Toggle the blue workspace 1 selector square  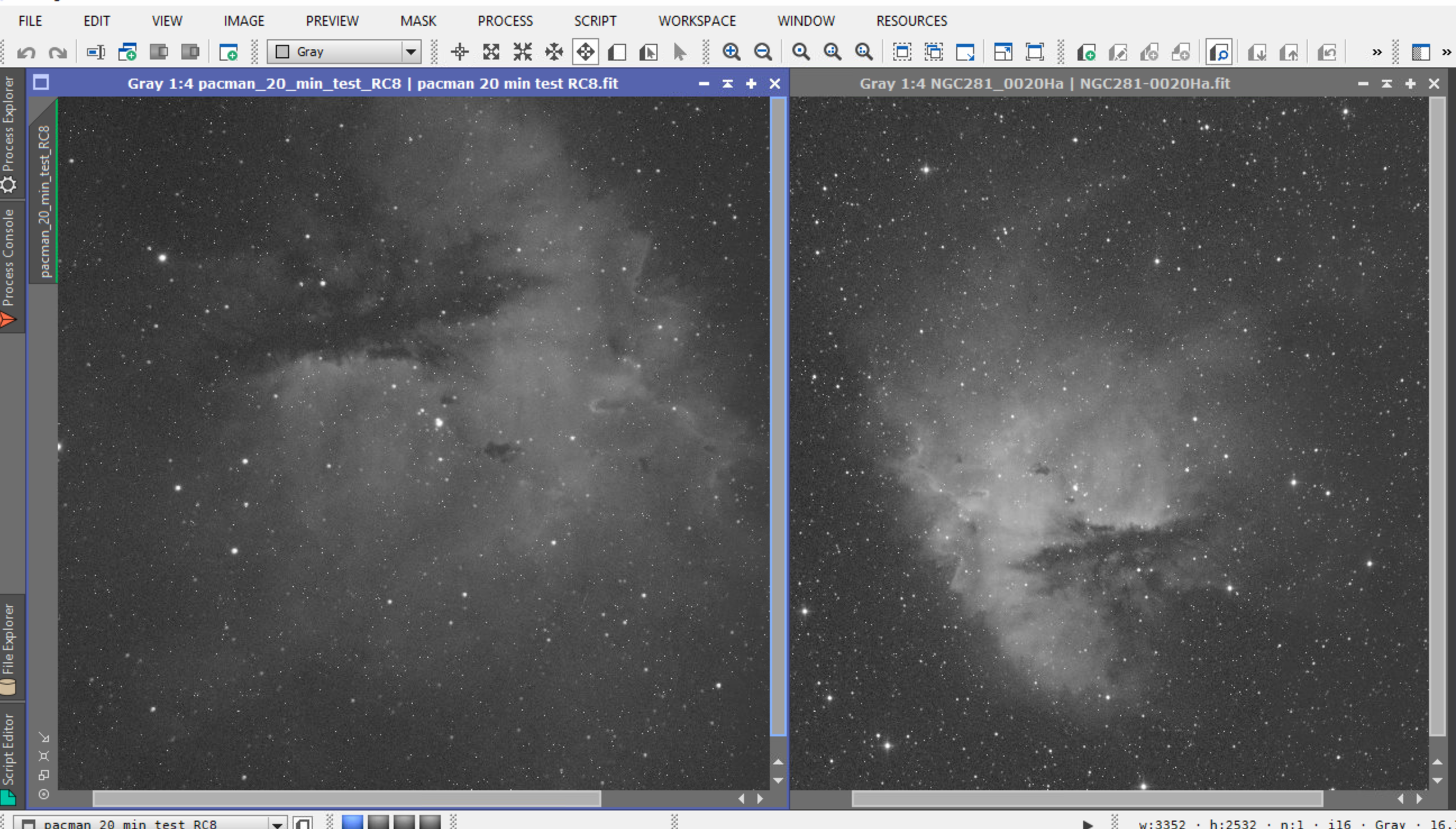pyautogui.click(x=352, y=822)
